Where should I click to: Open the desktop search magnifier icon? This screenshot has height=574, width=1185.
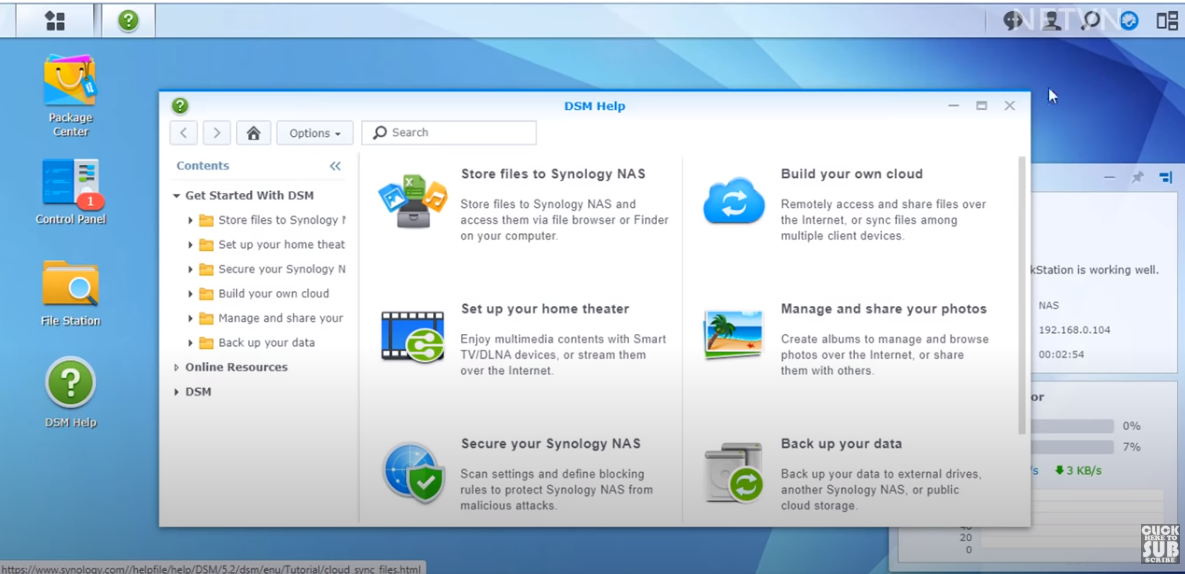coord(1090,20)
